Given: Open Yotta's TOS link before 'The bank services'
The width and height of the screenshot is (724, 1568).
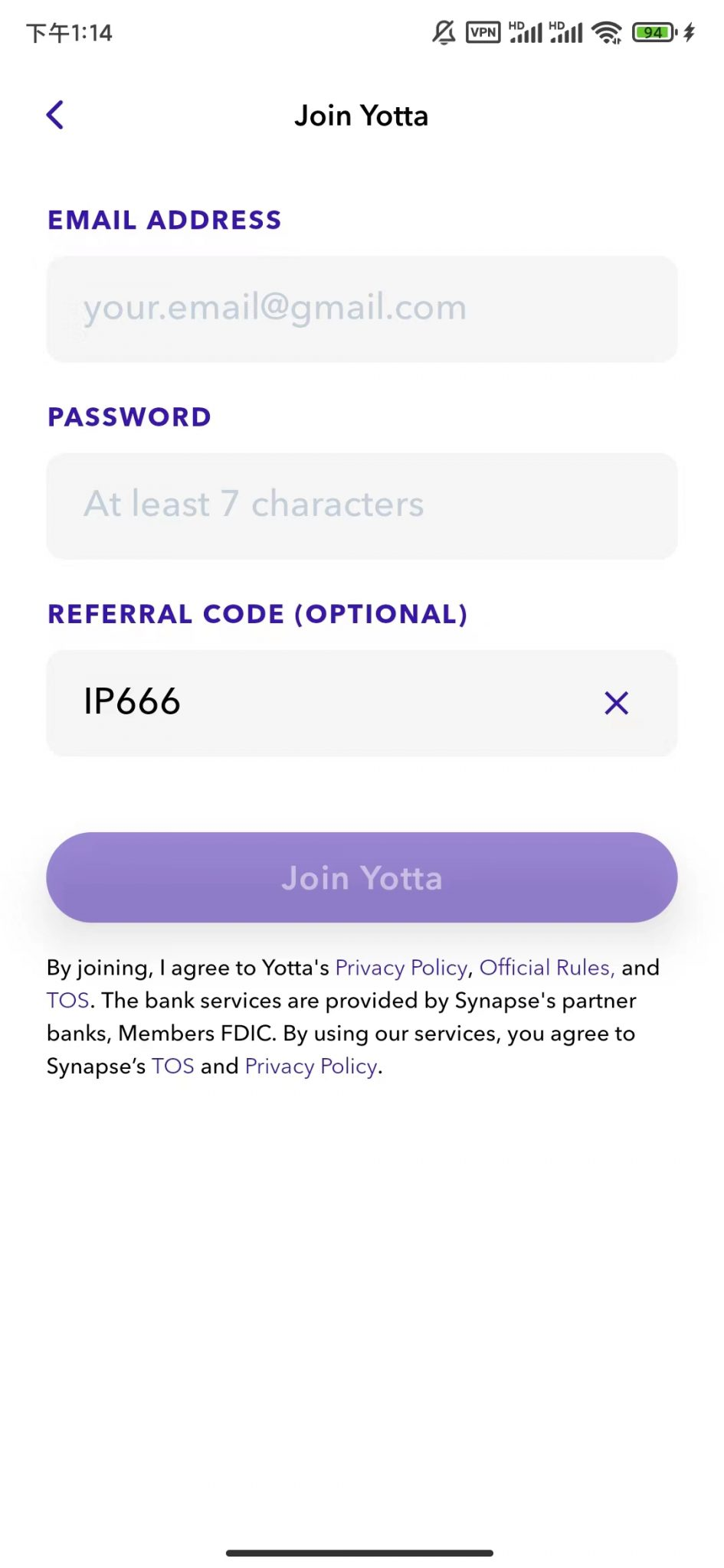Looking at the screenshot, I should pyautogui.click(x=68, y=1001).
